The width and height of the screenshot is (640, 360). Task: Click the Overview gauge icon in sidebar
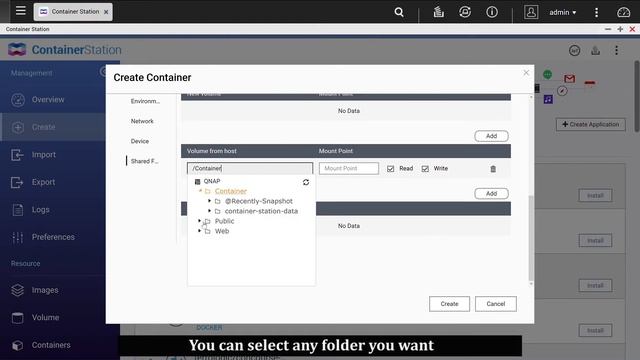[x=18, y=100]
